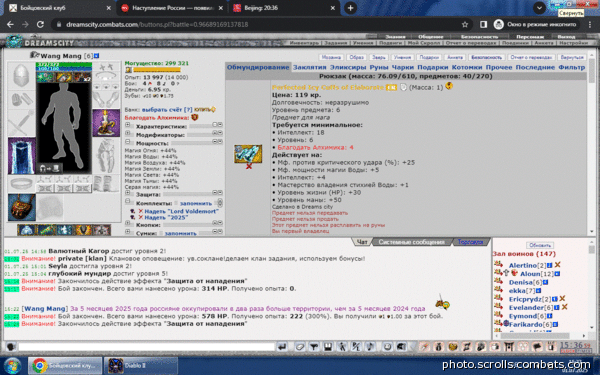Expand the Модификаторы section

pyautogui.click(x=127, y=134)
